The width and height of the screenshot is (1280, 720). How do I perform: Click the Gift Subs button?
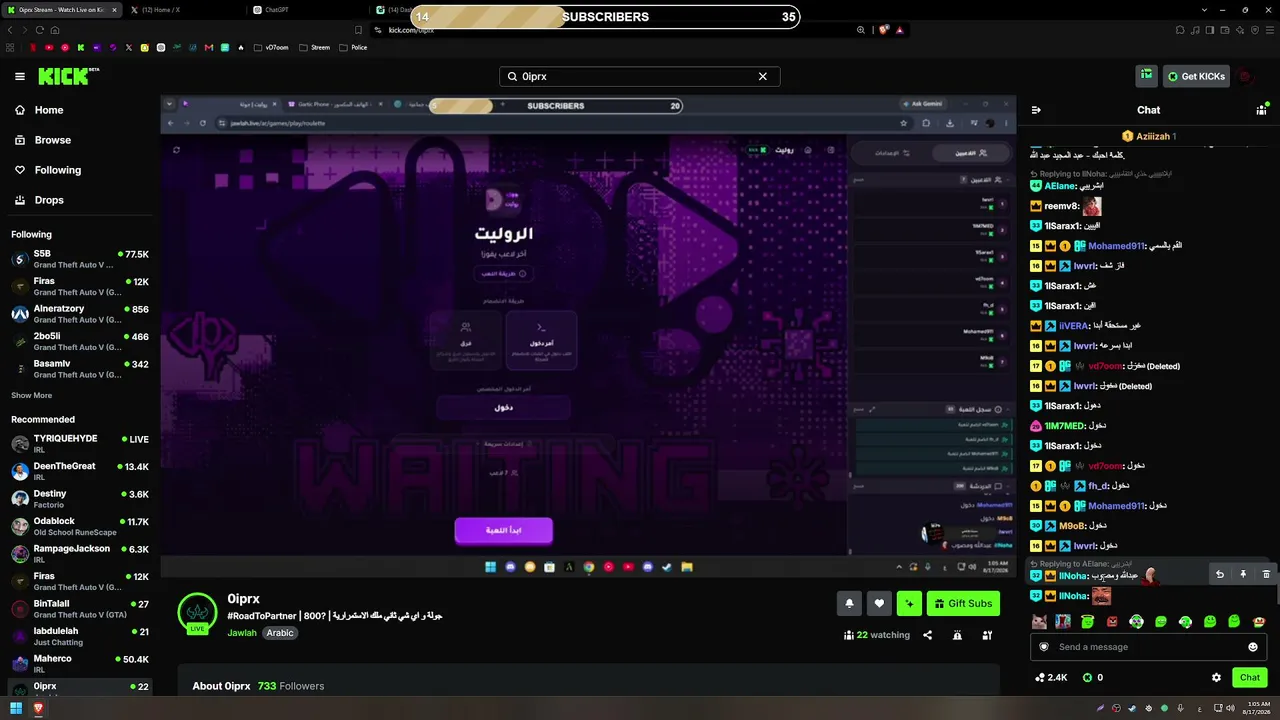tap(963, 603)
